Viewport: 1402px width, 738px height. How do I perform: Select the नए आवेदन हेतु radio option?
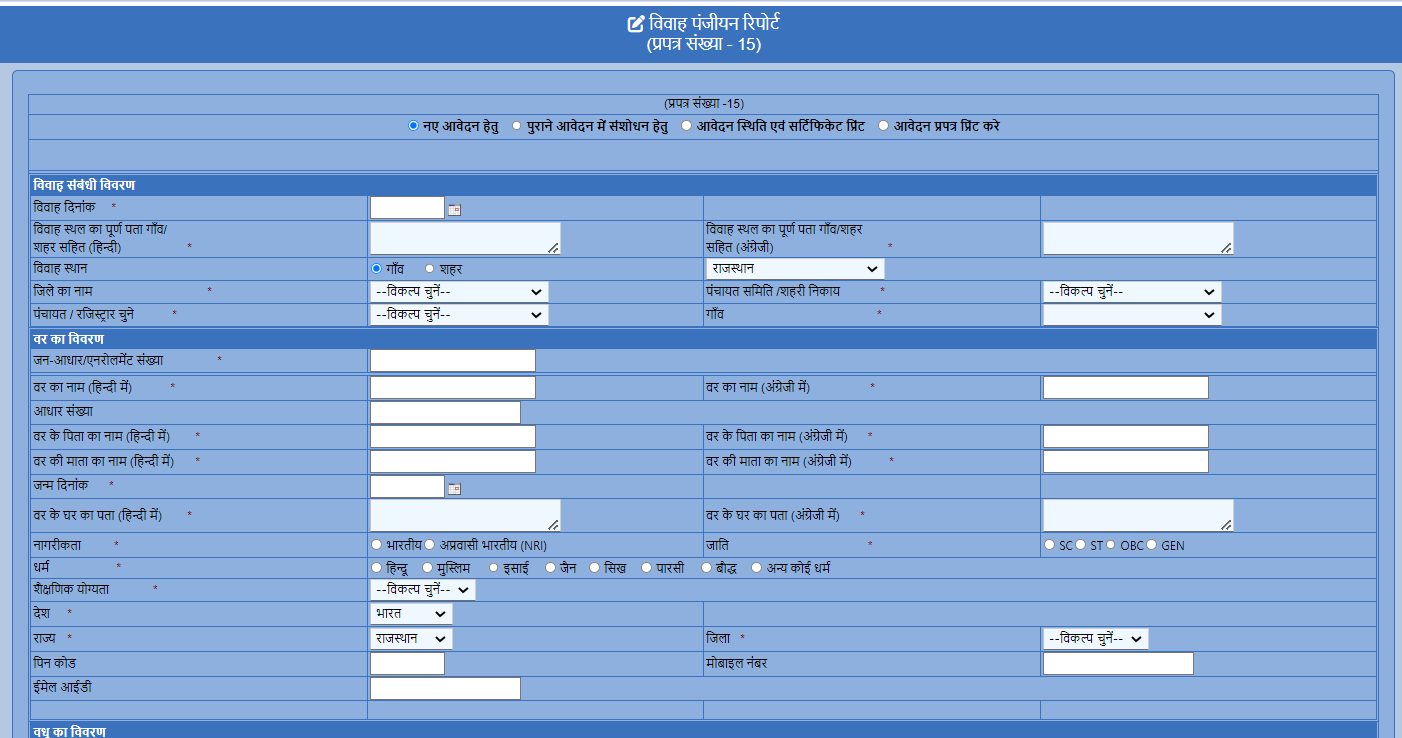pos(414,126)
